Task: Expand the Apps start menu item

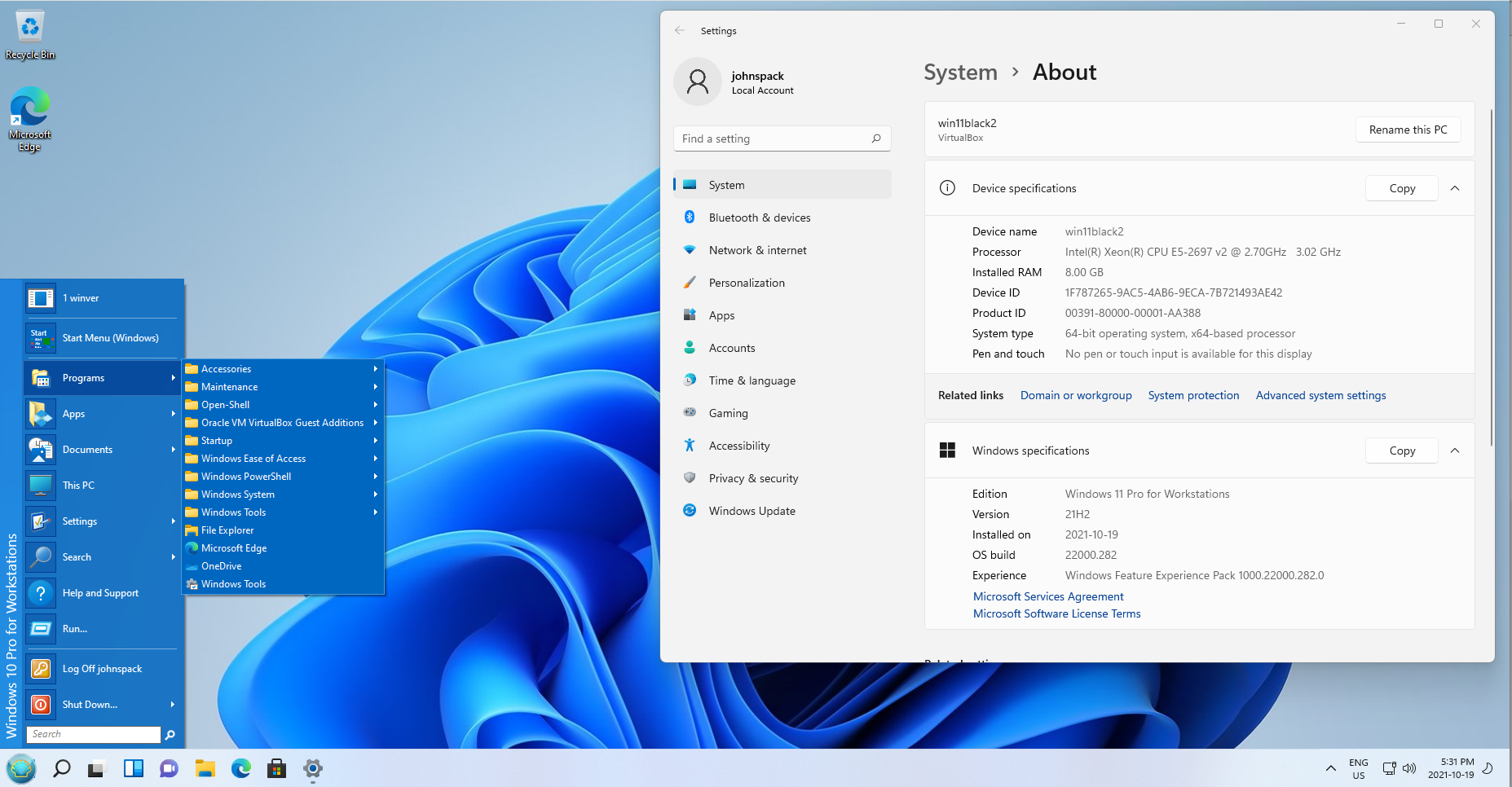Action: (x=101, y=414)
